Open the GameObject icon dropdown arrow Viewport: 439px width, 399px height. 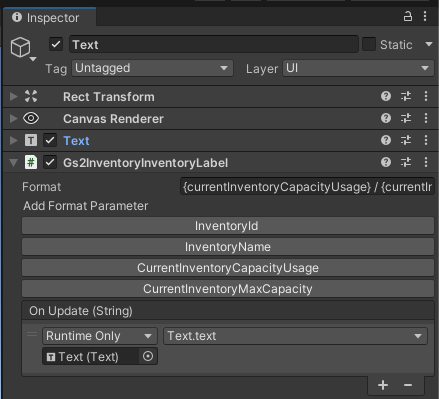[33, 59]
